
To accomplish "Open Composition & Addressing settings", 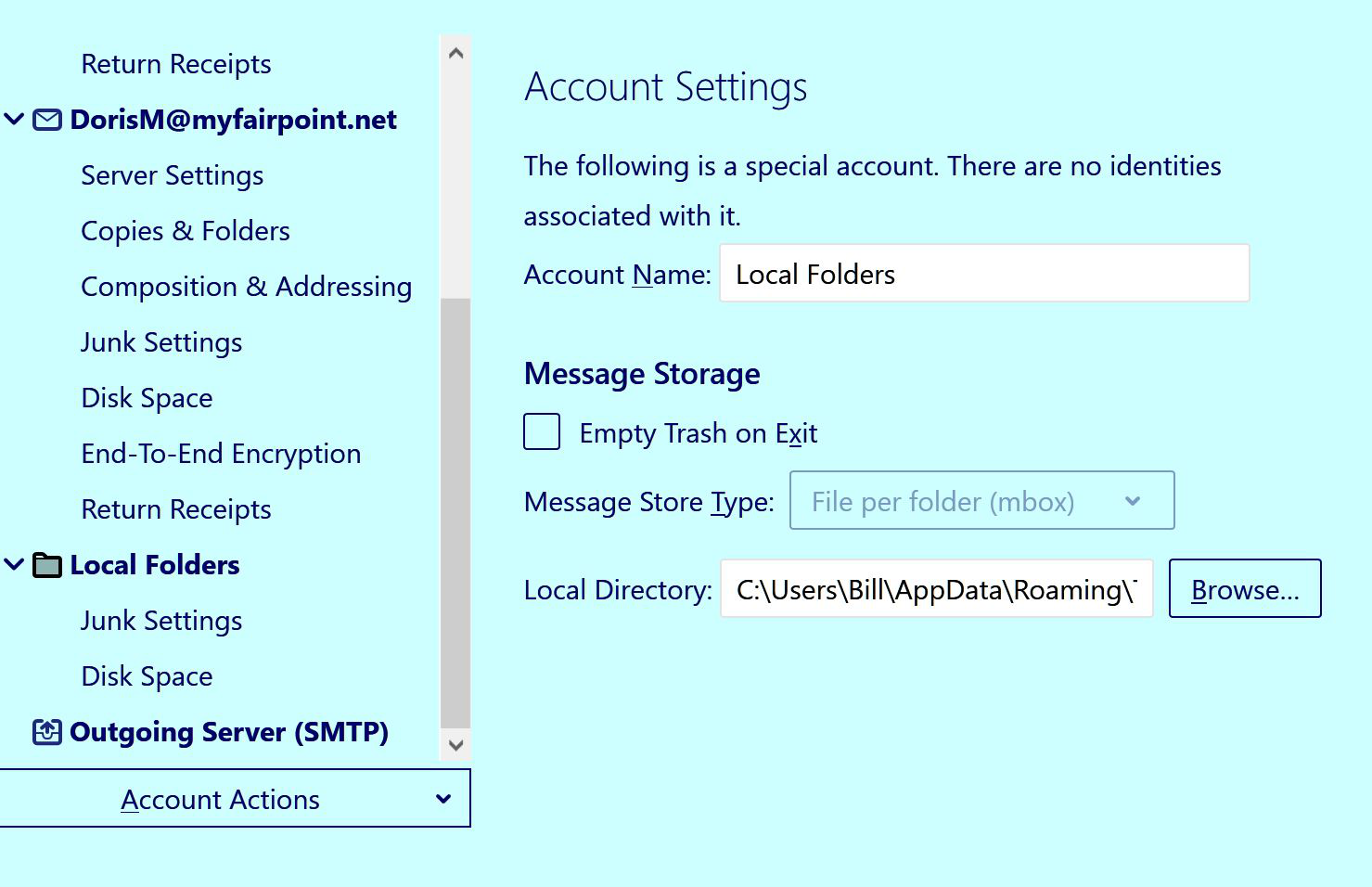I will [x=246, y=287].
